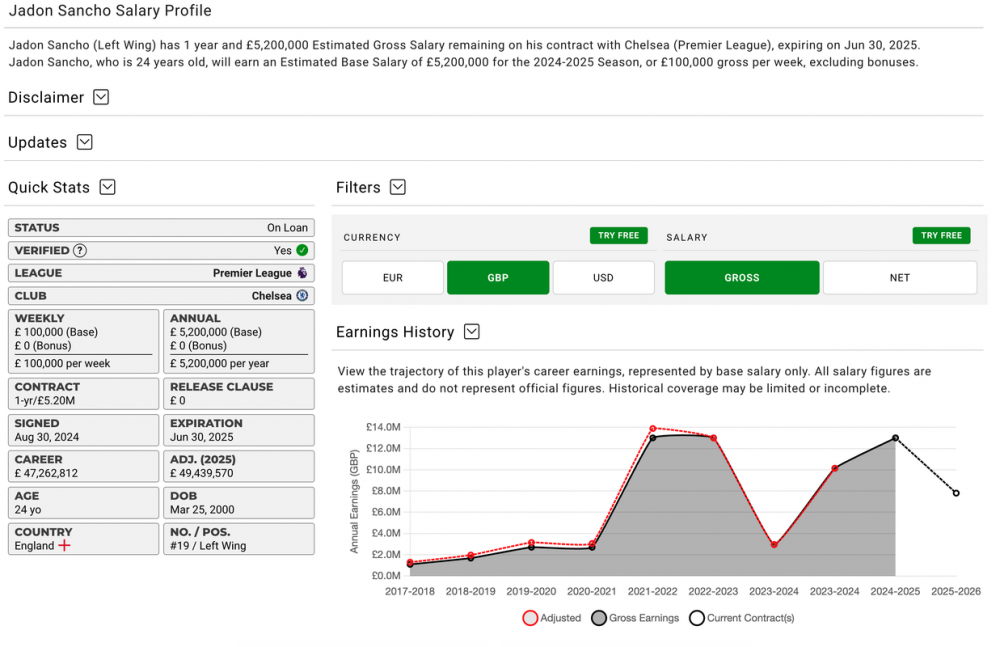This screenshot has width=1000, height=647.
Task: Select GBP currency filter
Action: pos(498,278)
